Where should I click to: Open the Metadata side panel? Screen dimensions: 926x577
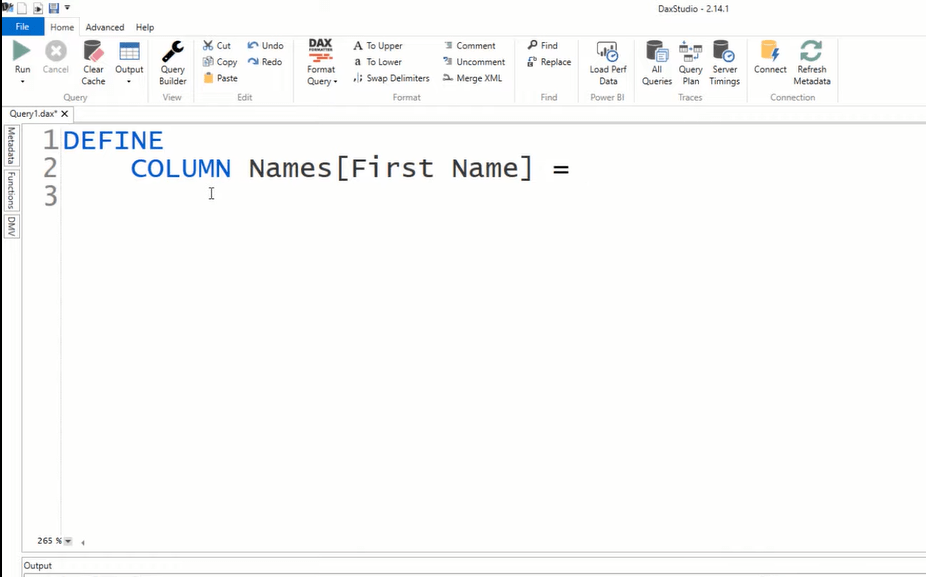coord(11,145)
